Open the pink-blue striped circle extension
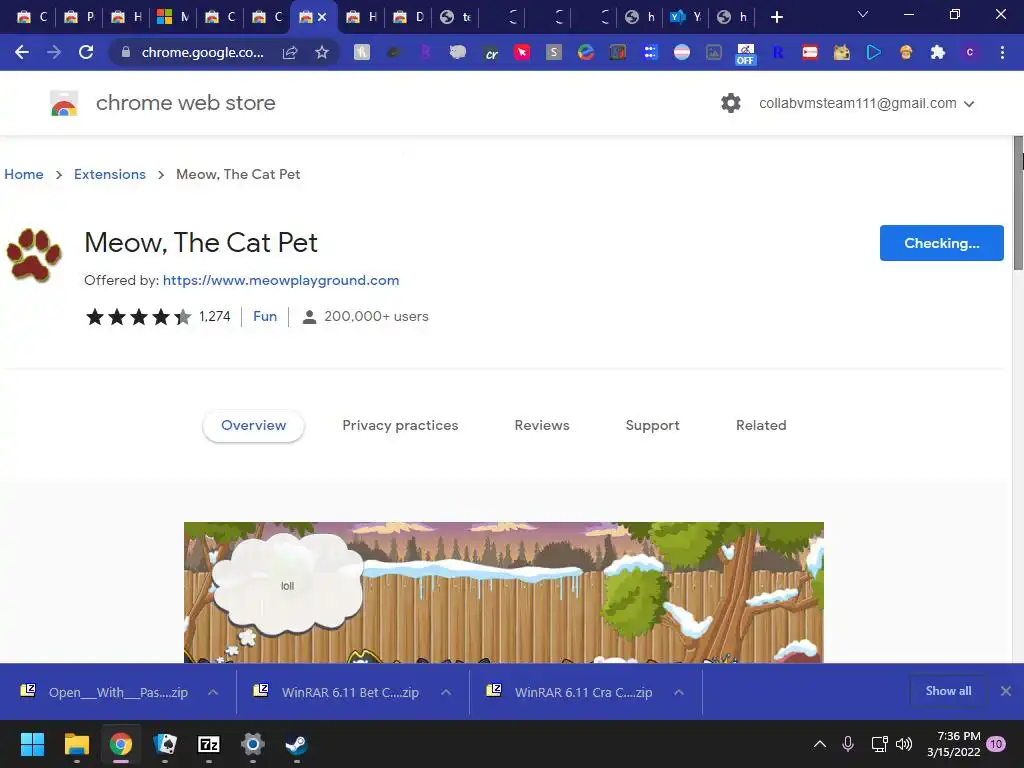This screenshot has height=768, width=1024. pyautogui.click(x=682, y=52)
